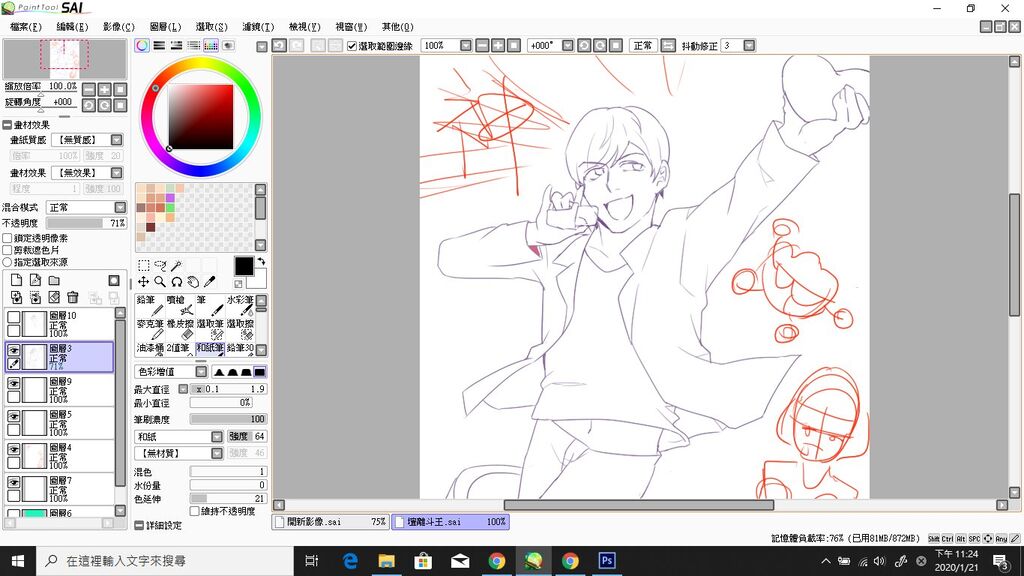This screenshot has height=576, width=1024.
Task: Show the scratchpad panel
Action: coord(228,45)
